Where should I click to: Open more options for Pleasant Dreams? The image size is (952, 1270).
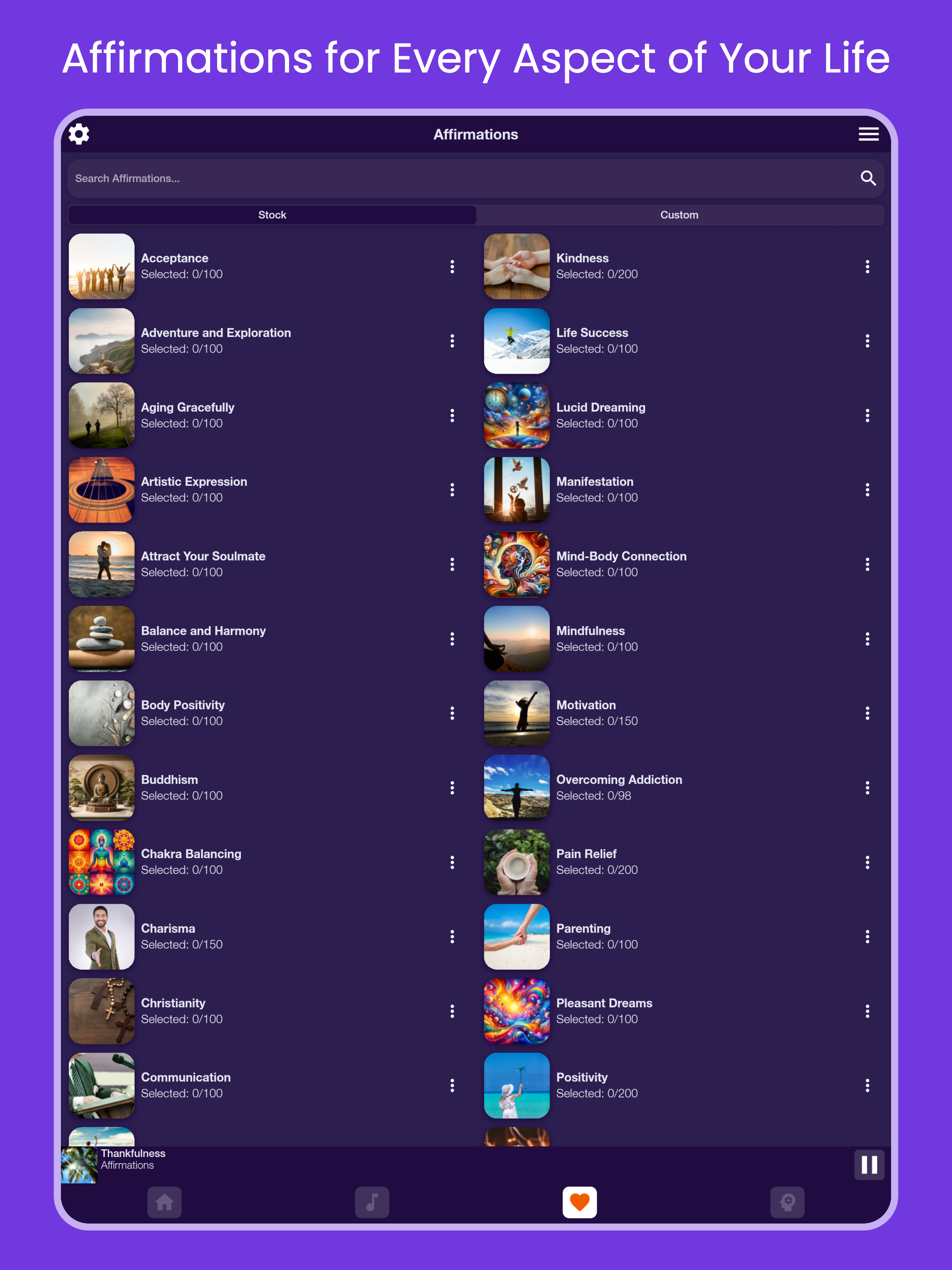(x=867, y=1011)
